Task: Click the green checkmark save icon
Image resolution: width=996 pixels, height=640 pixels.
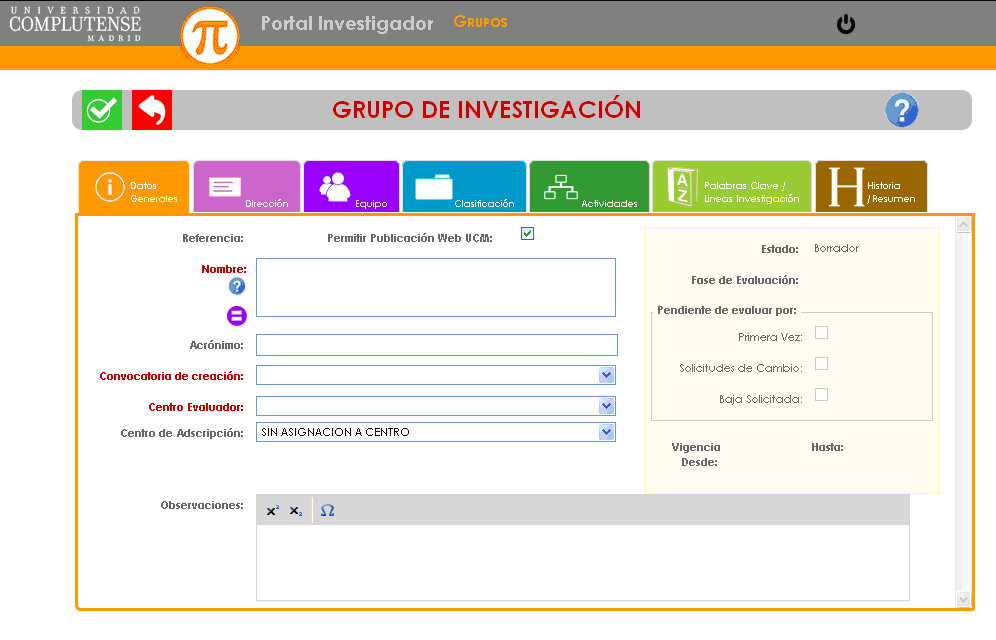Action: pos(101,110)
